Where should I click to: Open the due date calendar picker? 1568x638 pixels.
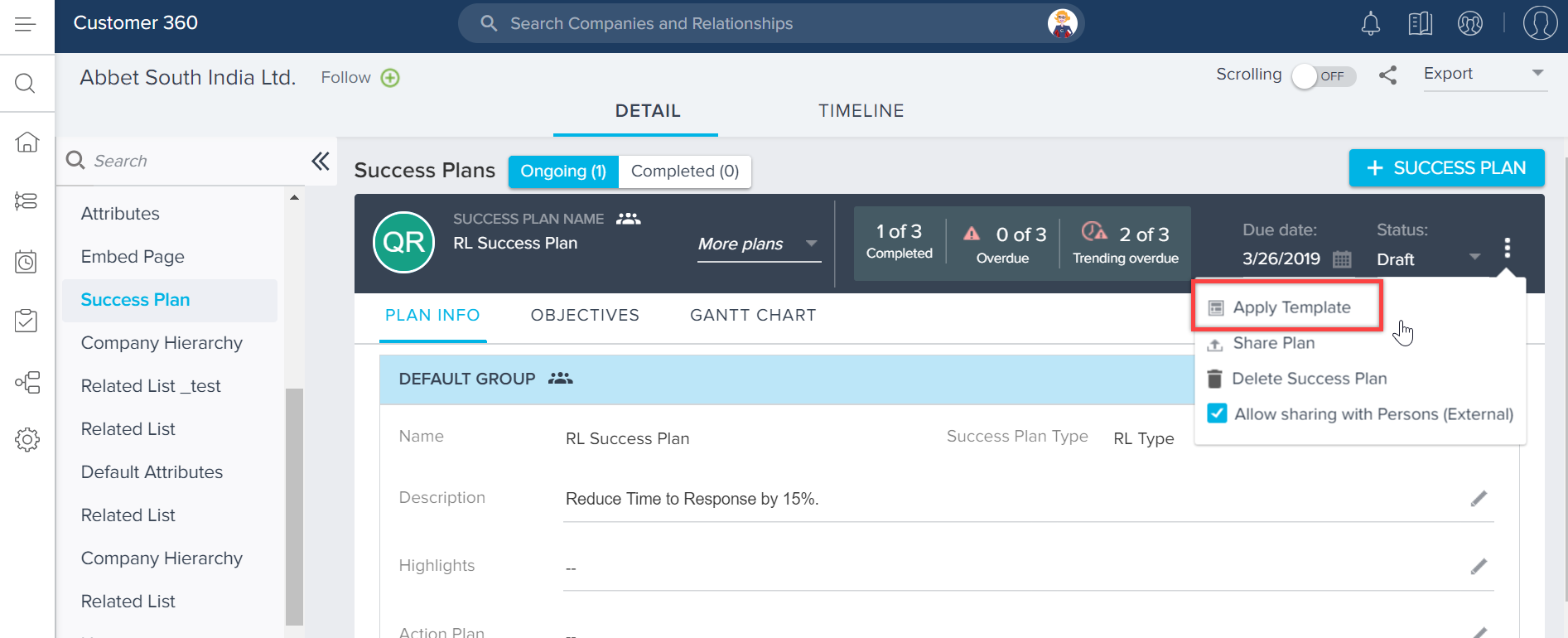1342,259
